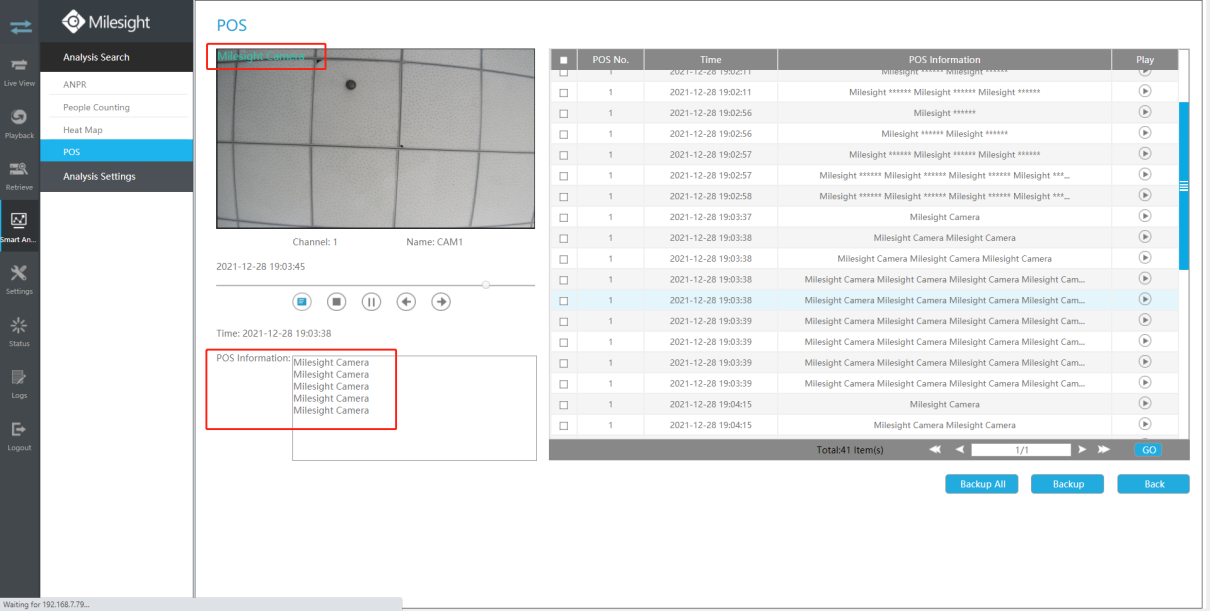Viewport: 1210px width, 611px height.
Task: Click the Back button
Action: [x=1154, y=484]
